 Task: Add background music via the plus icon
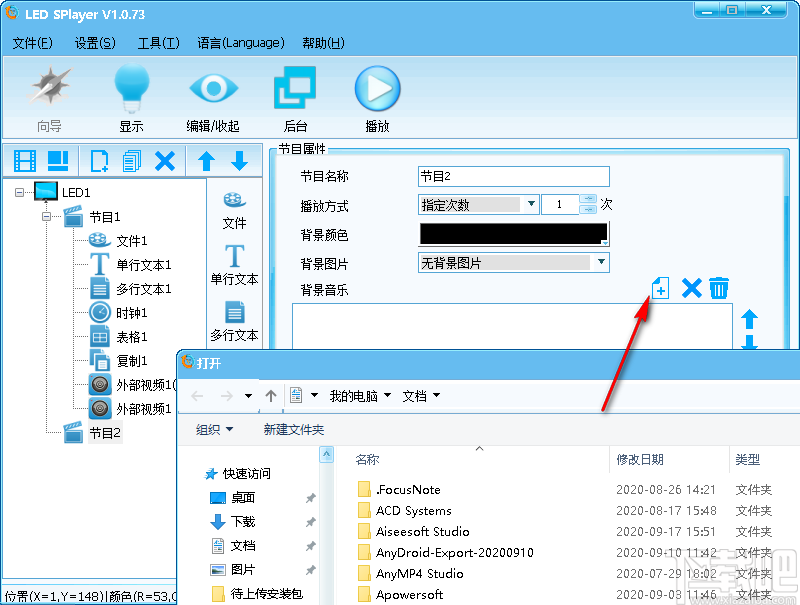(x=660, y=288)
